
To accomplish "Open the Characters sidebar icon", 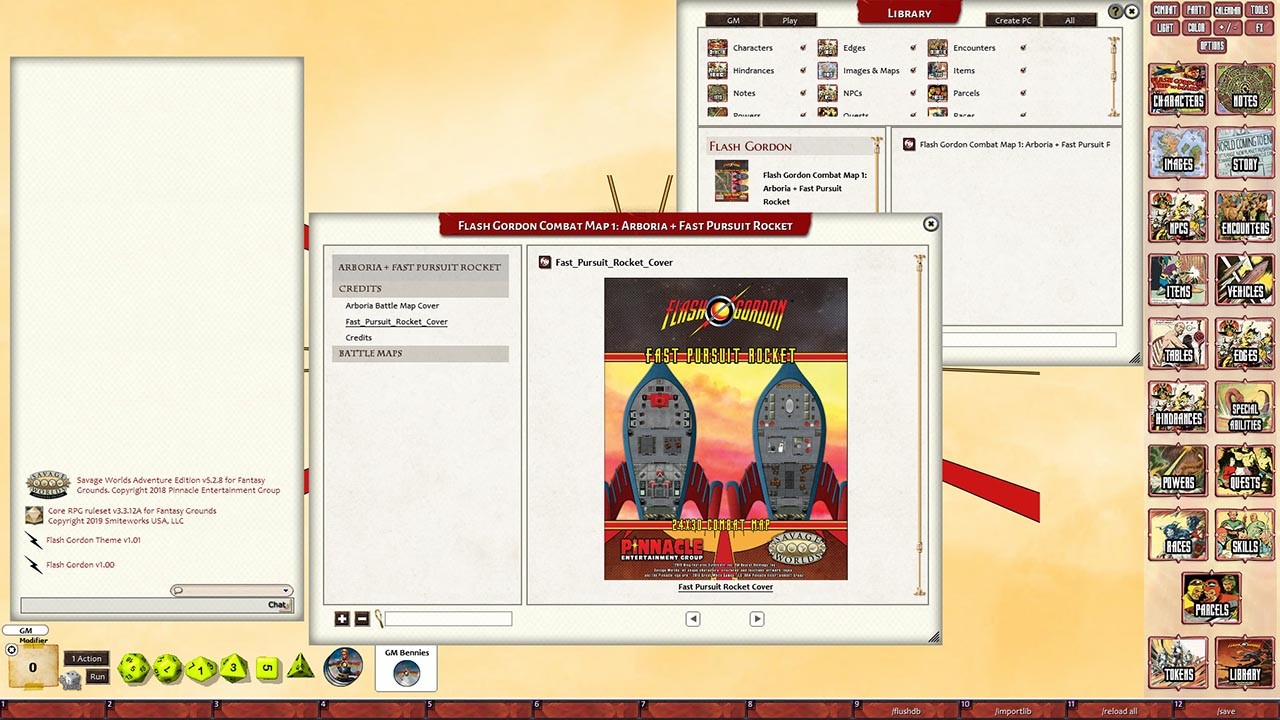I will tap(1177, 89).
